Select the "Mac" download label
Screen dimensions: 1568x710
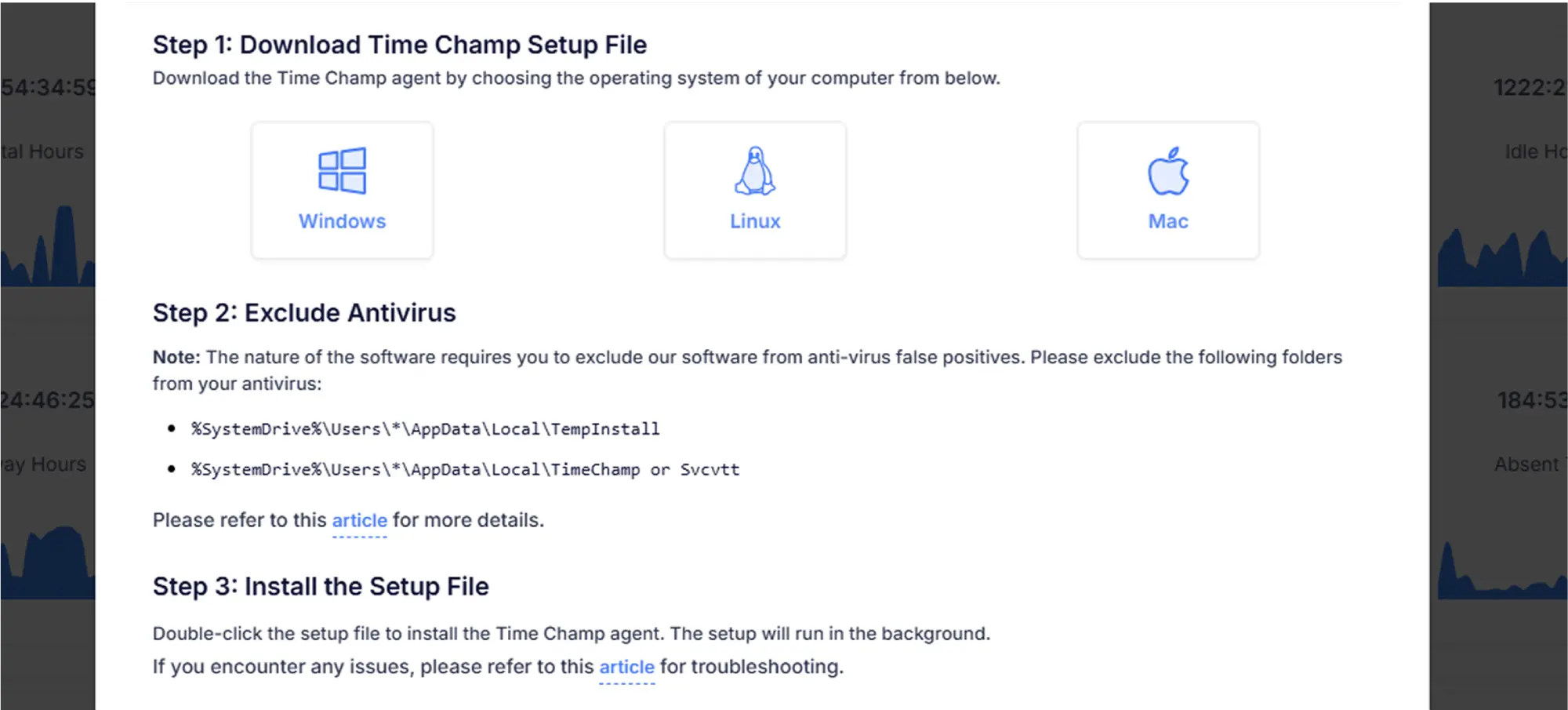[1168, 221]
